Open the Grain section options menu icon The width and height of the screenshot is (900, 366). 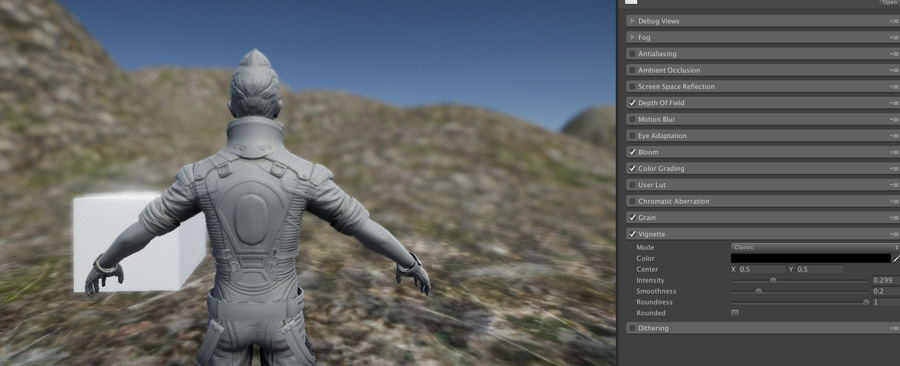click(x=895, y=218)
